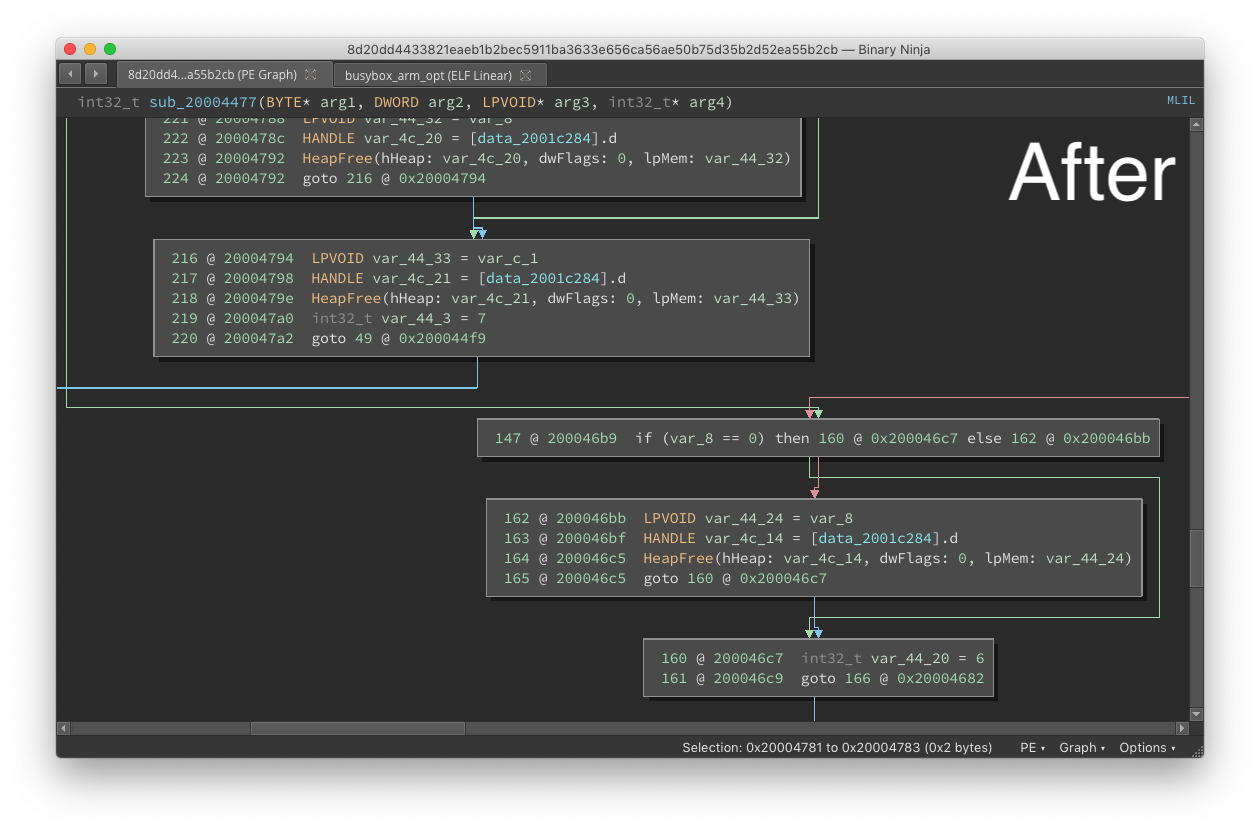This screenshot has height=832, width=1260.
Task: Switch to busybox_arm_opt (ELF Linear) tab
Action: (x=428, y=75)
